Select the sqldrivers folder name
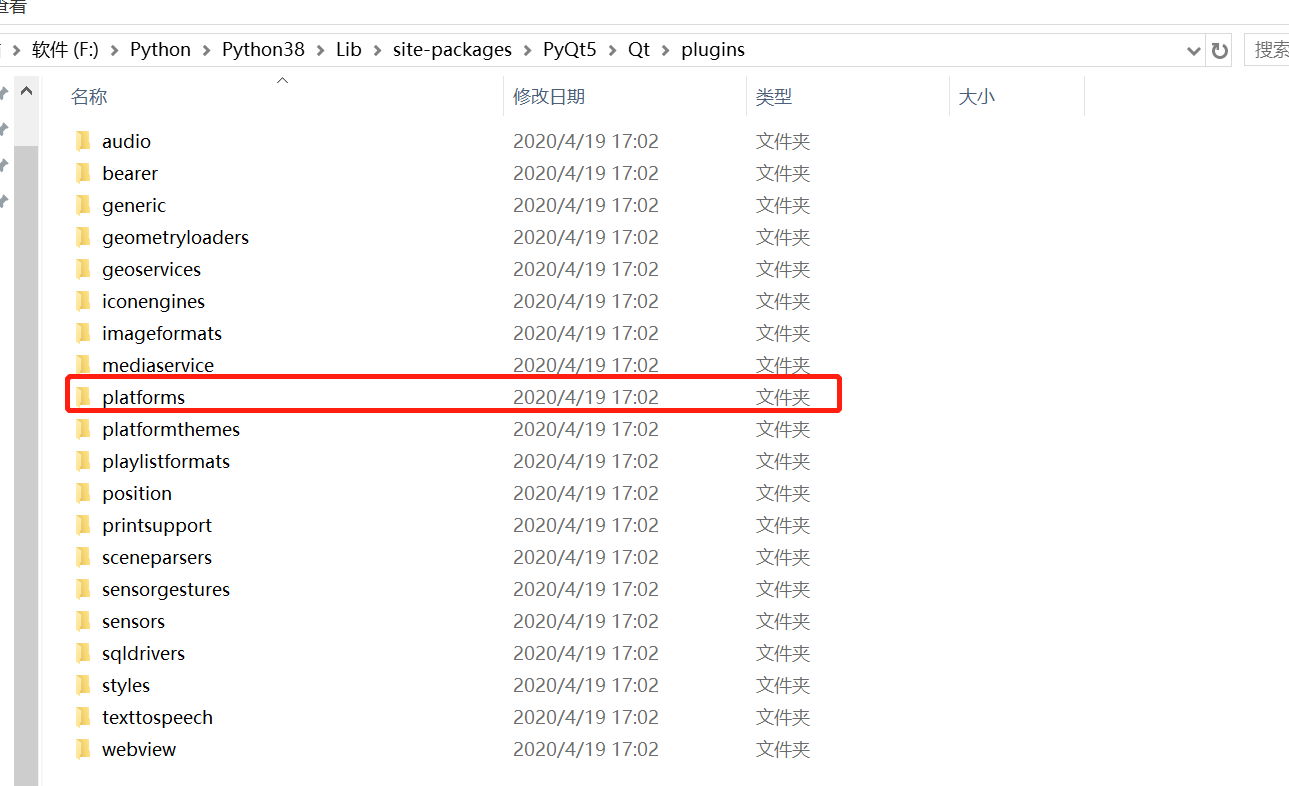Image resolution: width=1289 pixels, height=786 pixels. tap(143, 653)
